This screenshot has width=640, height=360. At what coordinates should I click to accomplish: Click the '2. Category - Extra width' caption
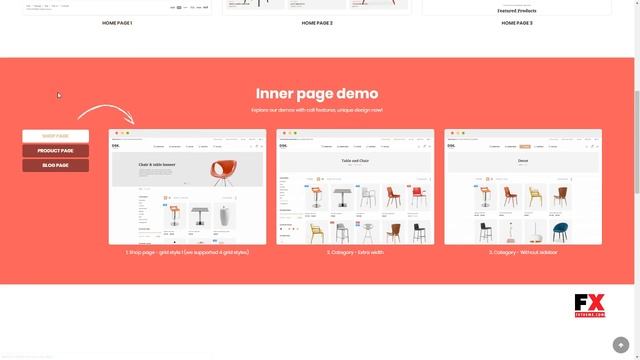pos(355,252)
